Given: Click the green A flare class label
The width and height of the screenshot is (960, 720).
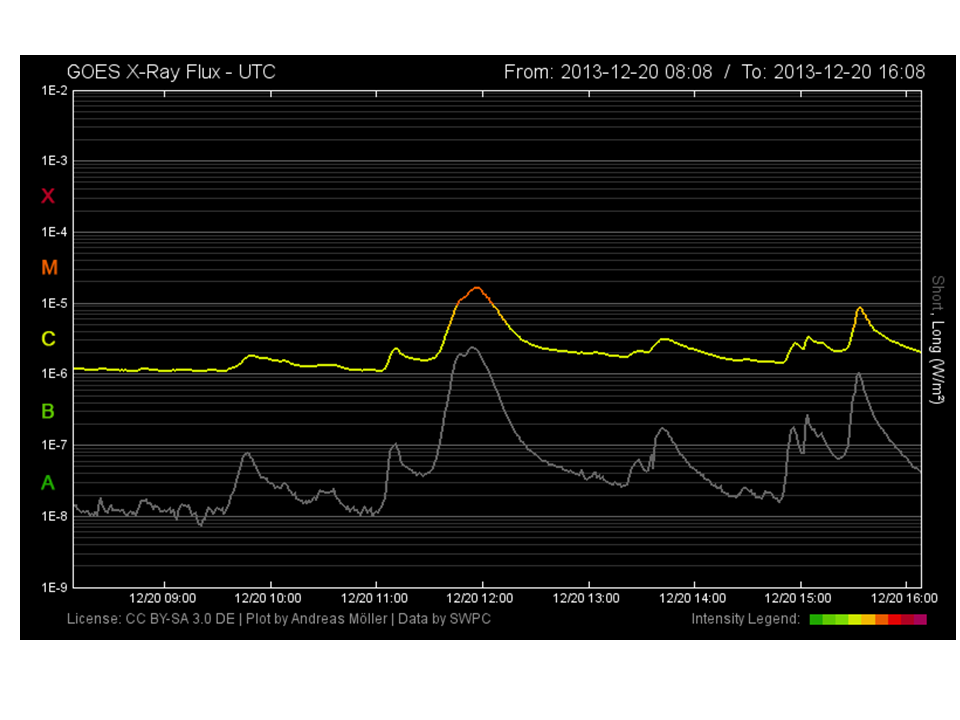Looking at the screenshot, I should 48,483.
